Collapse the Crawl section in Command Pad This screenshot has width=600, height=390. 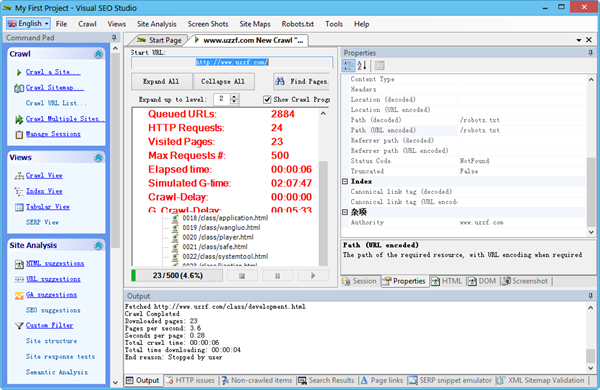point(98,54)
